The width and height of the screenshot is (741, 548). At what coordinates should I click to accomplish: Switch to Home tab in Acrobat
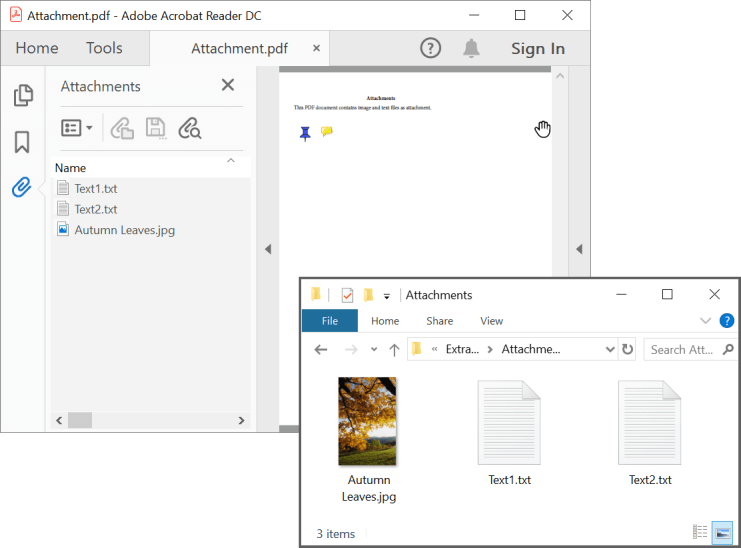(37, 48)
